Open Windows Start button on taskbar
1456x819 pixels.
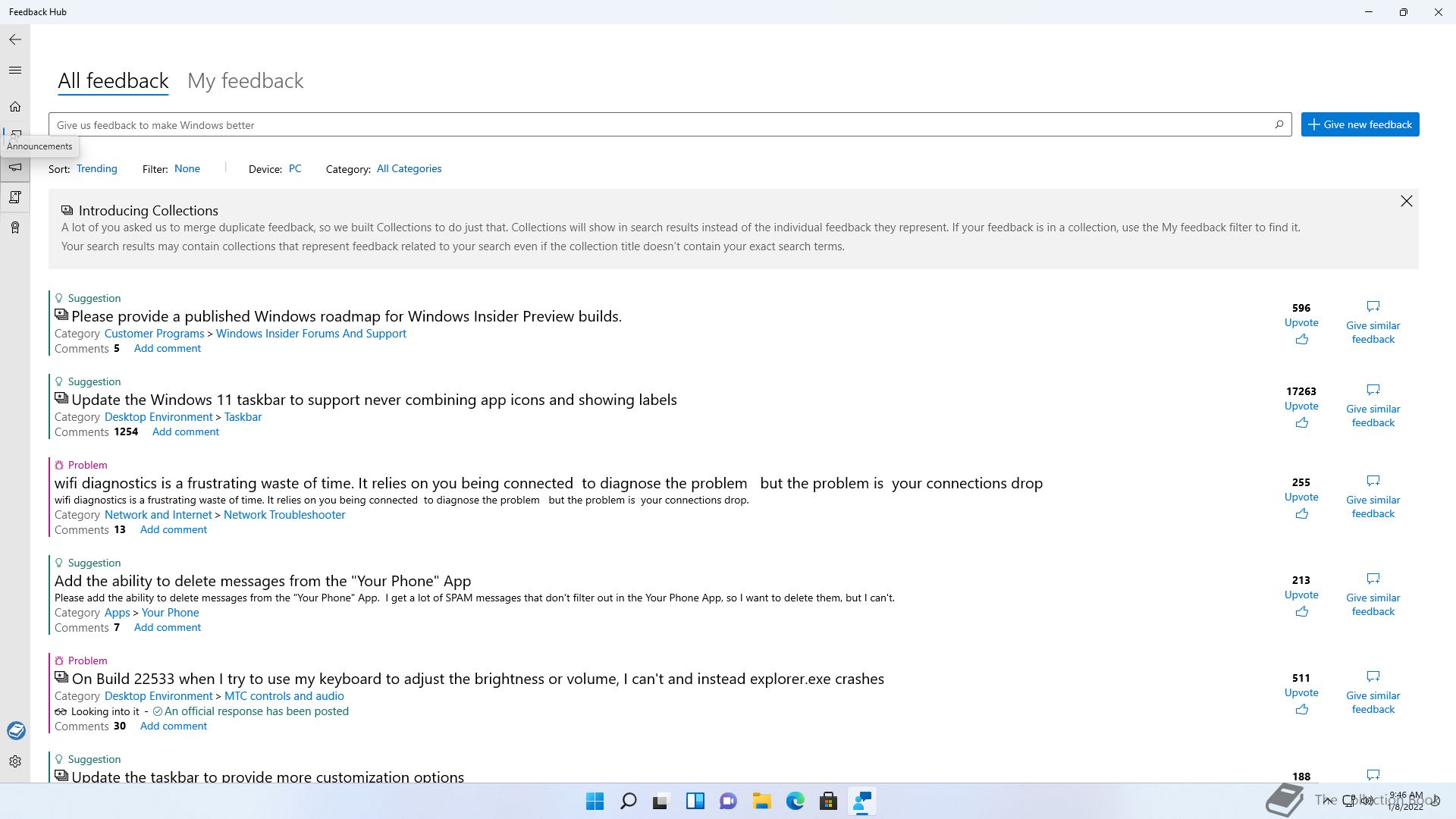(595, 801)
